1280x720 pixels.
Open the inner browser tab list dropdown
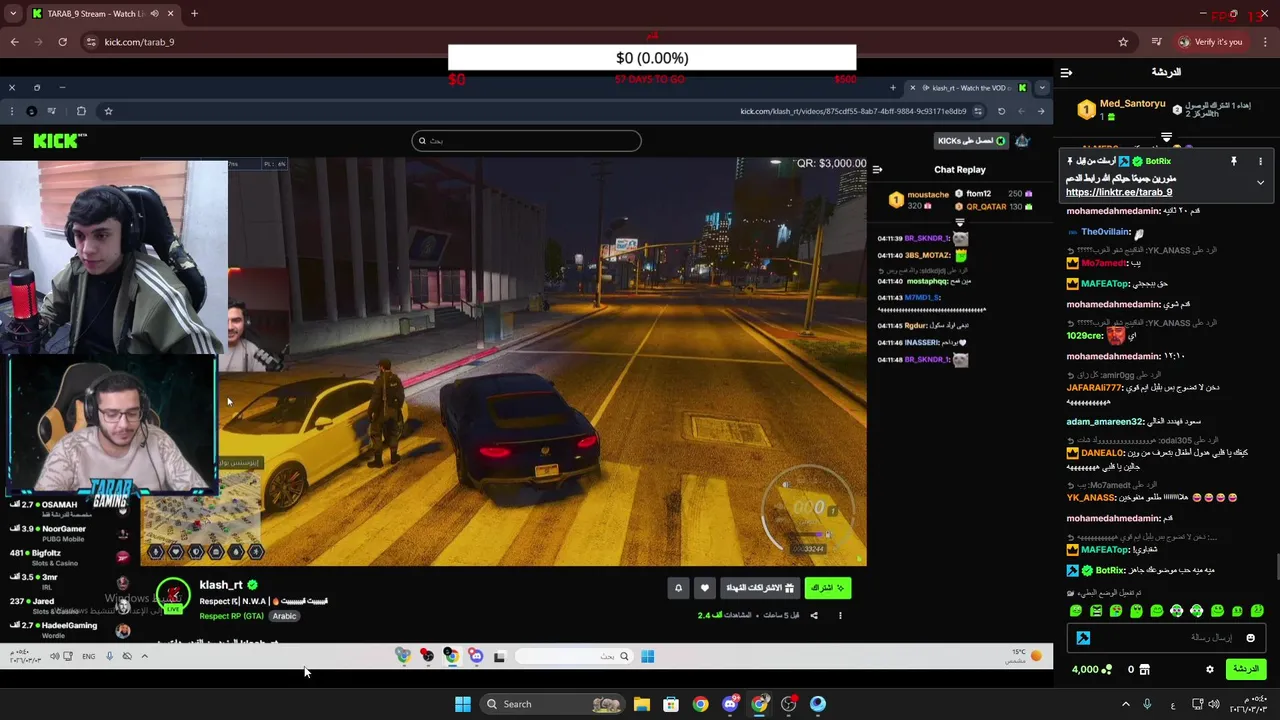1041,88
